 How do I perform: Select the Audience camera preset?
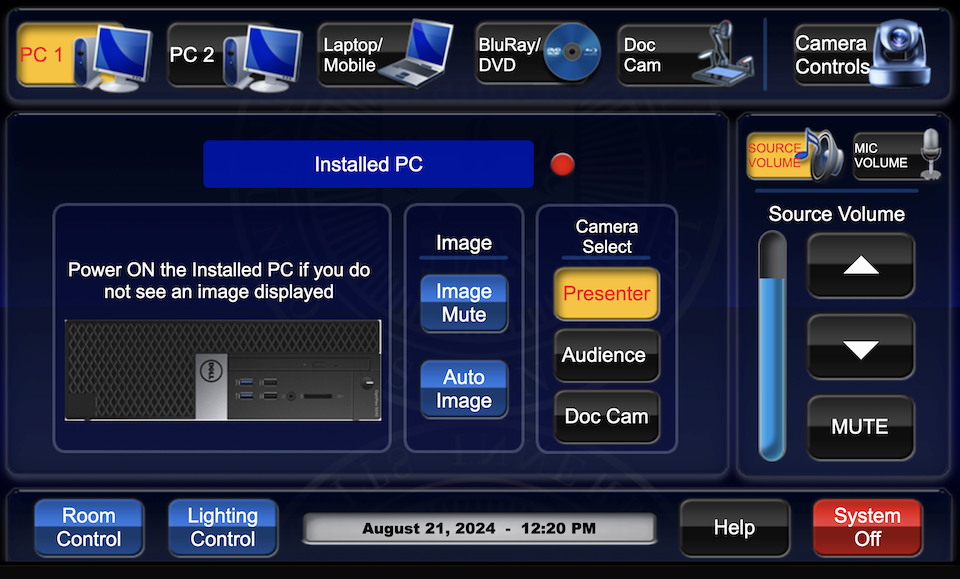[606, 355]
